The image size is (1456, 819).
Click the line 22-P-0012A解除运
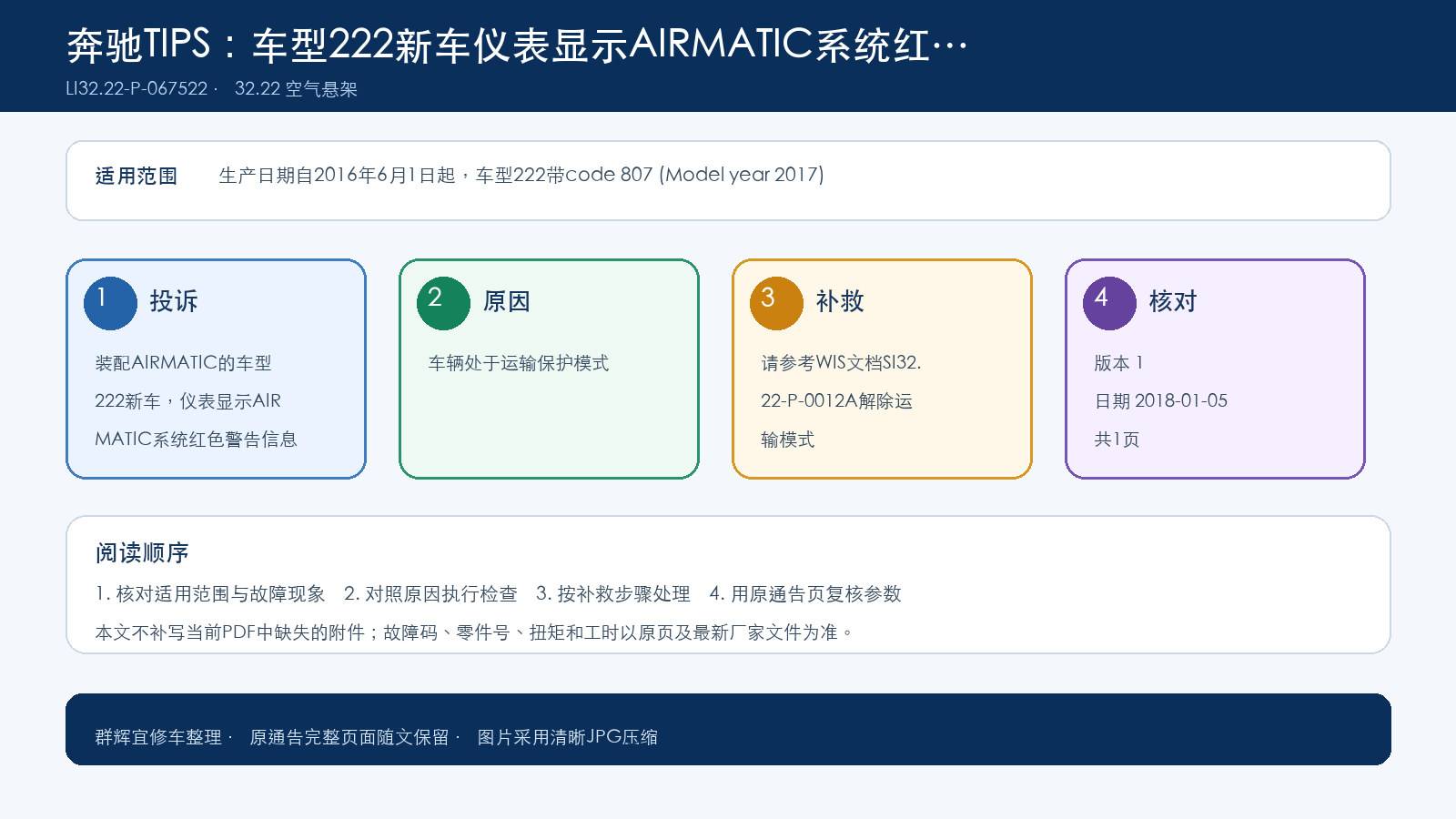coord(836,401)
